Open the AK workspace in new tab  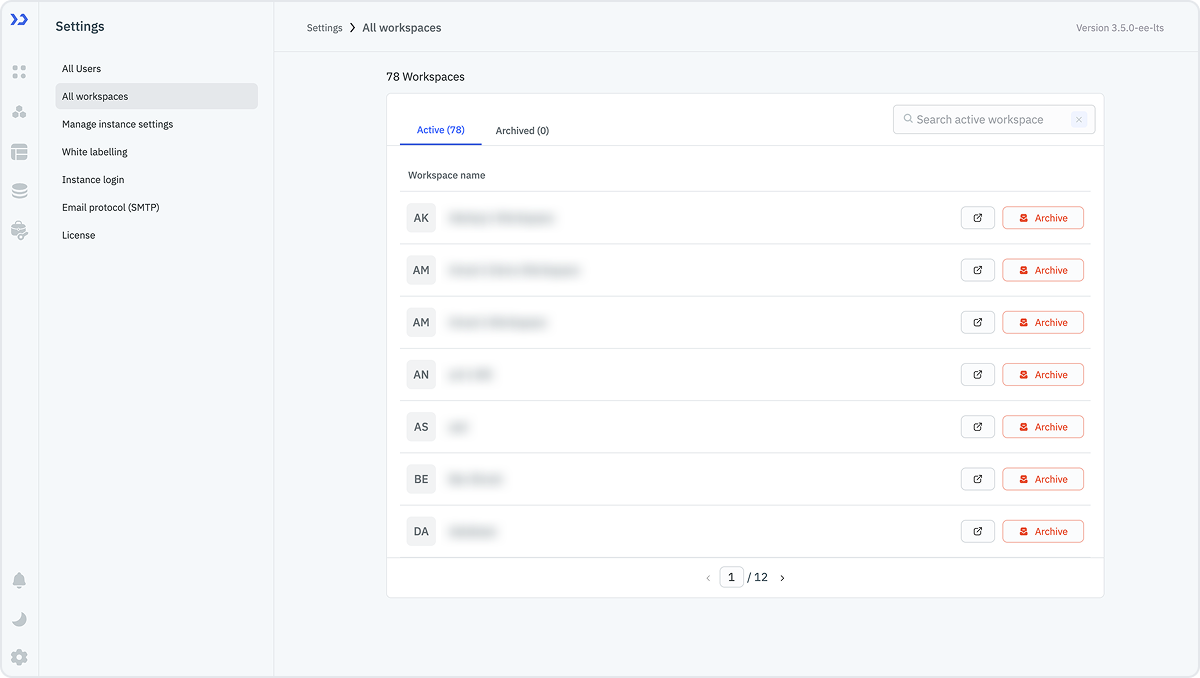pos(977,218)
